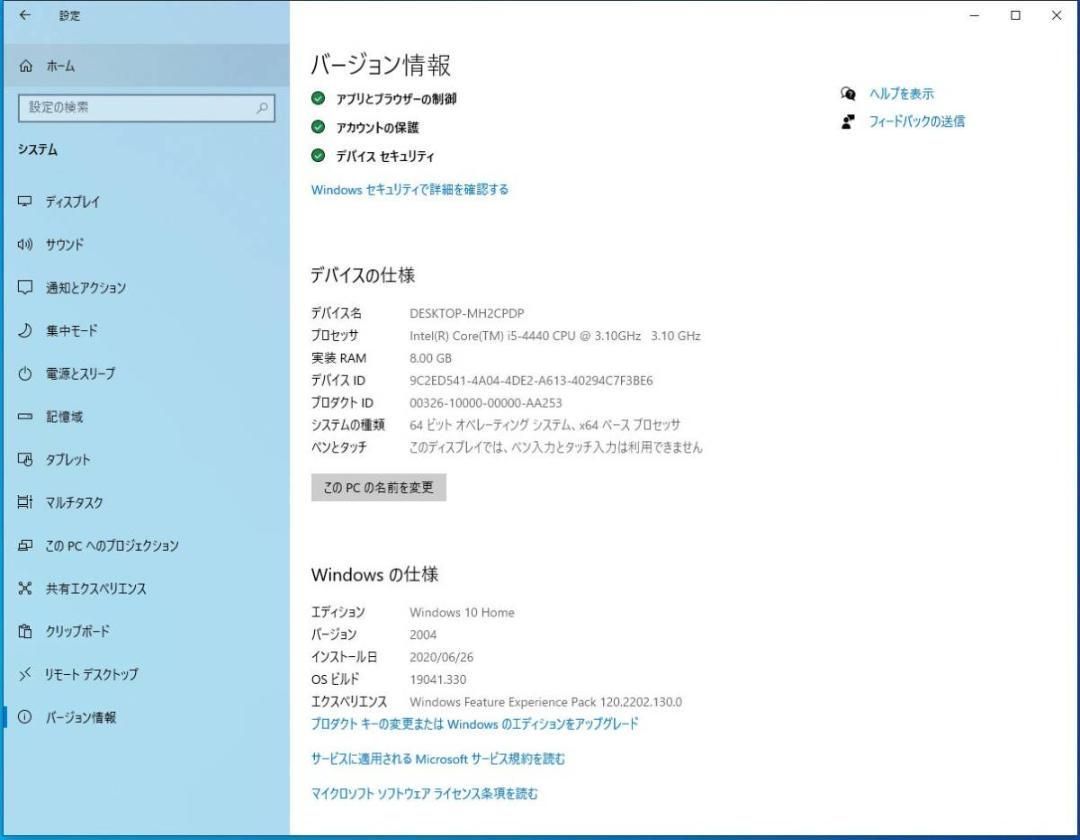Viewport: 1080px width, 840px height.
Task: Click the この PC へのプロジェクション icon
Action: pos(25,545)
